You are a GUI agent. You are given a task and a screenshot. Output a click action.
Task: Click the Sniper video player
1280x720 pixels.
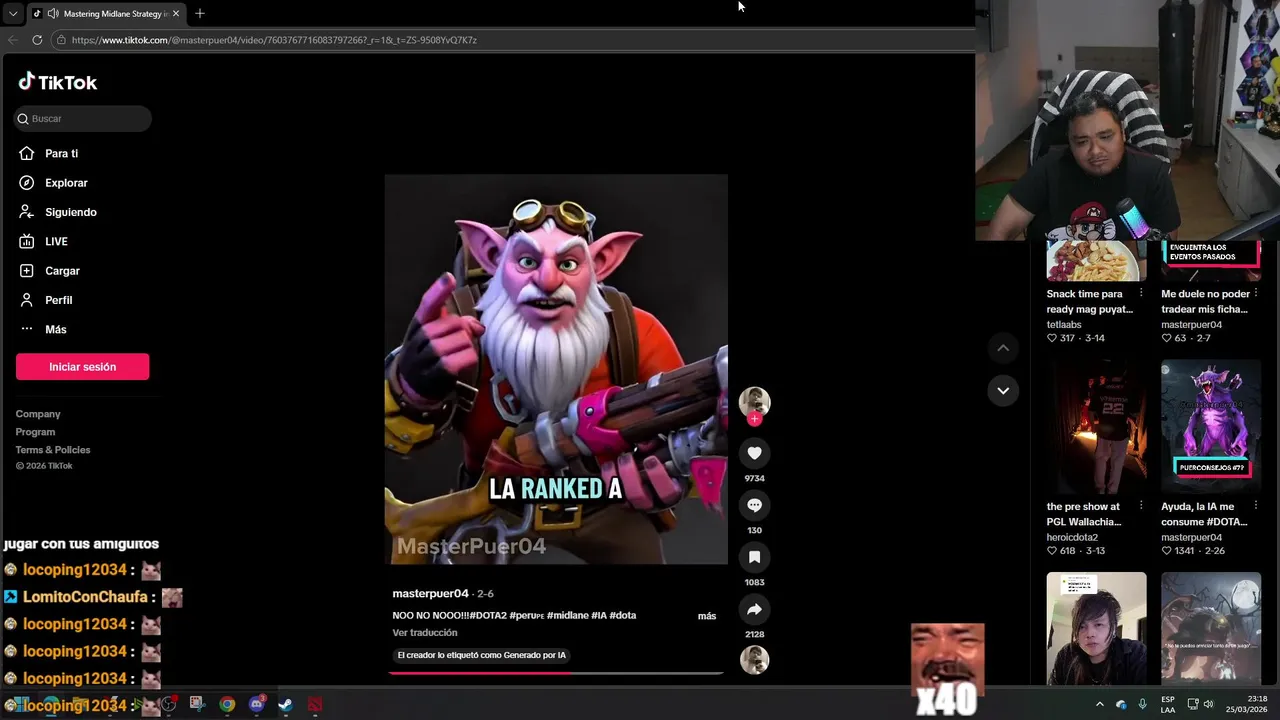(556, 369)
